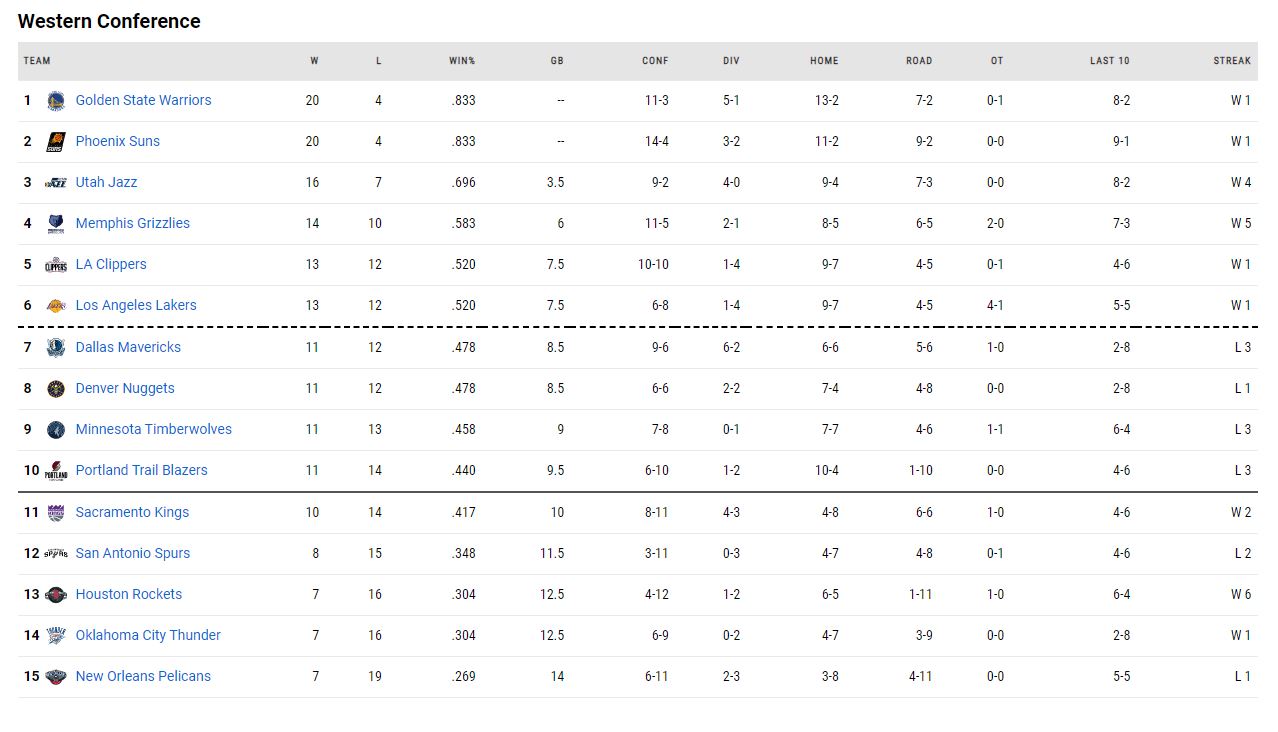This screenshot has width=1278, height=732.
Task: Open the LA Clippers team link
Action: pos(111,264)
